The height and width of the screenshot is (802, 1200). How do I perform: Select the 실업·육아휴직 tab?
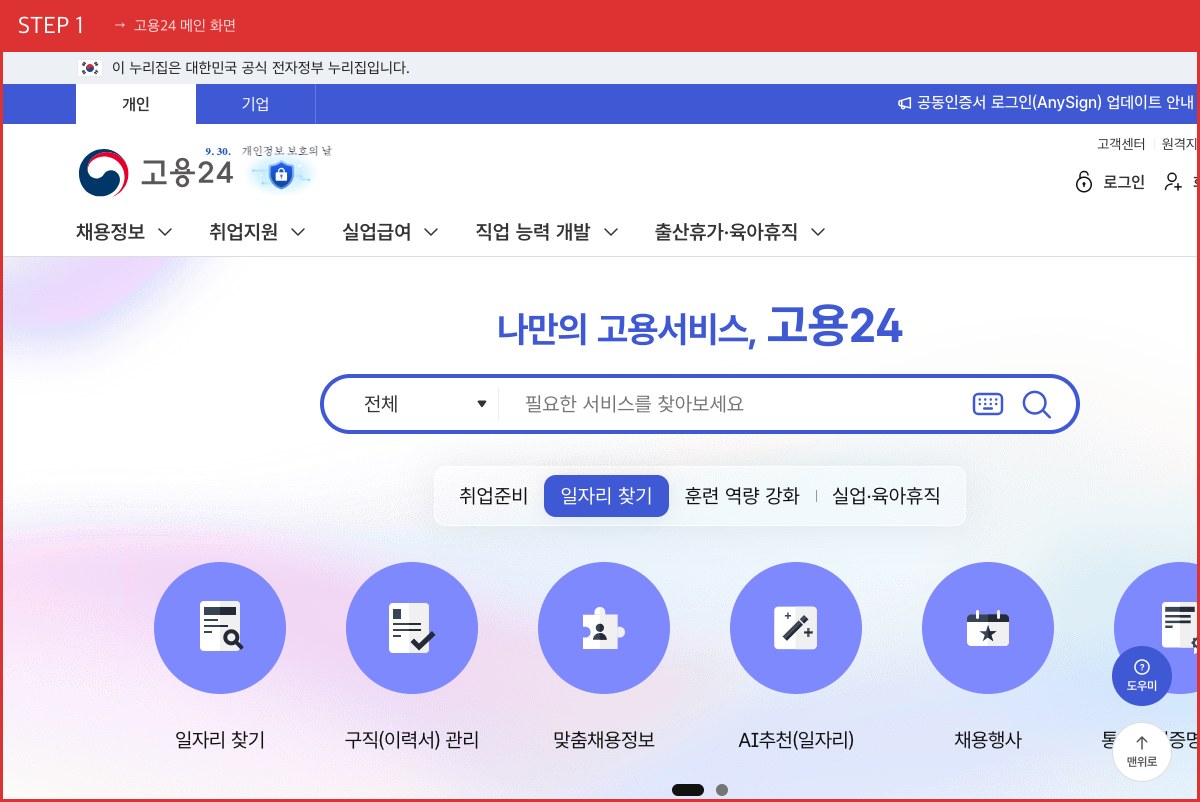point(886,495)
